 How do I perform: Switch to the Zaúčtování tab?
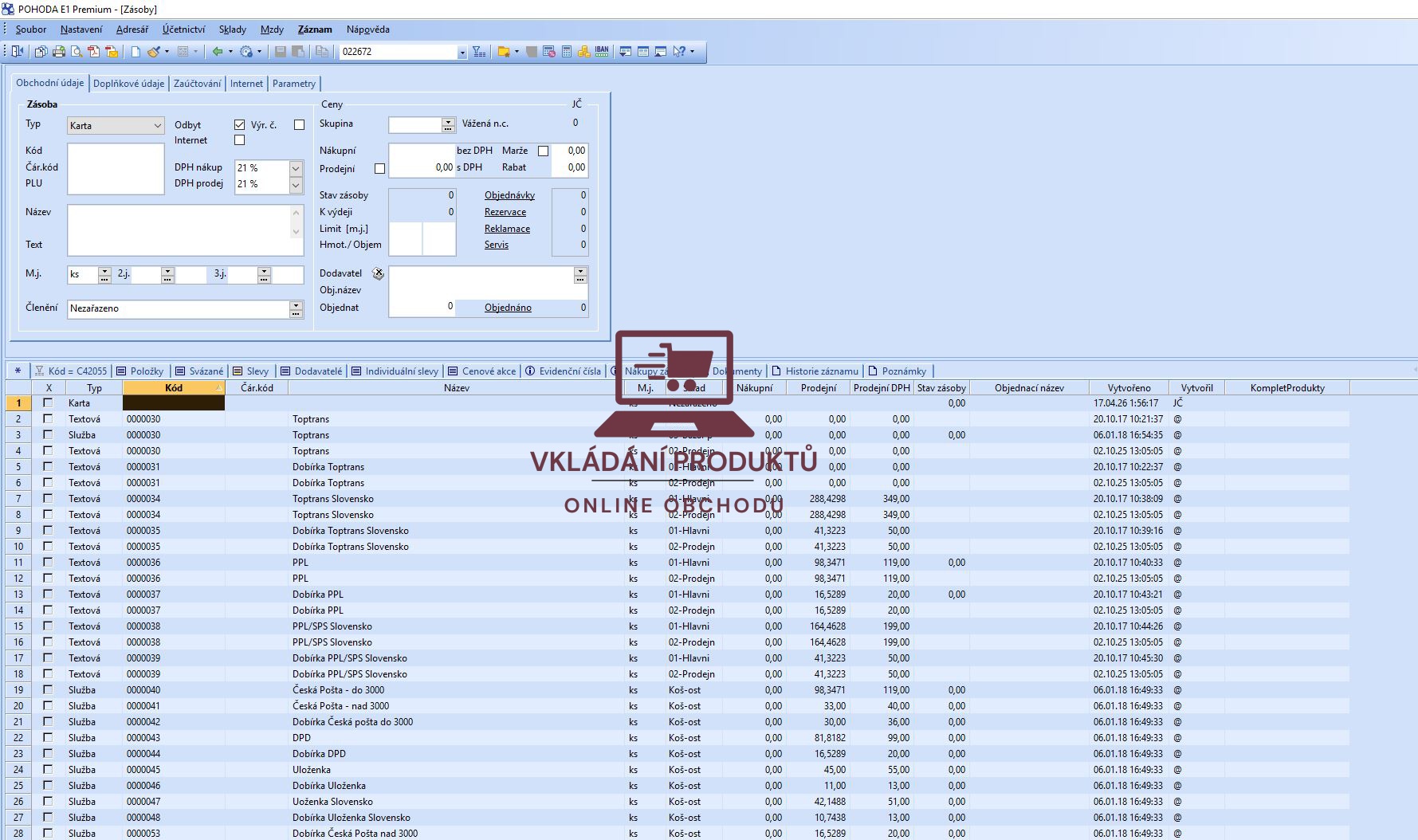(x=197, y=84)
